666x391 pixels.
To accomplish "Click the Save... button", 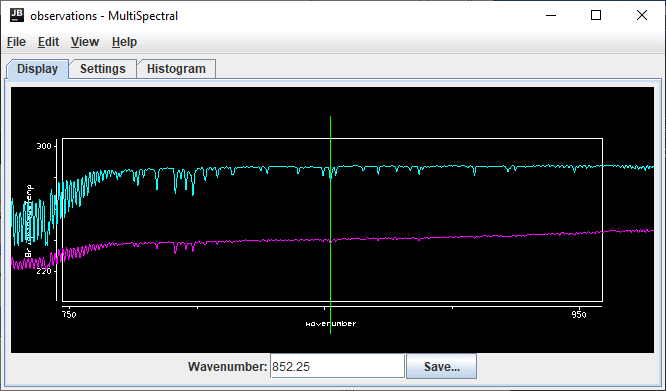I will [441, 366].
